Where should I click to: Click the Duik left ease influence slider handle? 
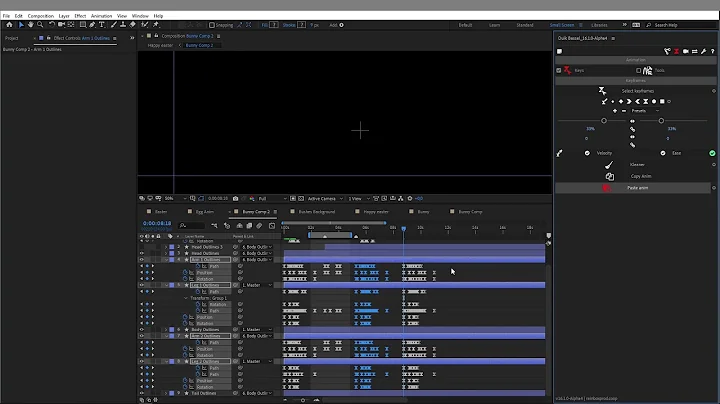point(604,121)
